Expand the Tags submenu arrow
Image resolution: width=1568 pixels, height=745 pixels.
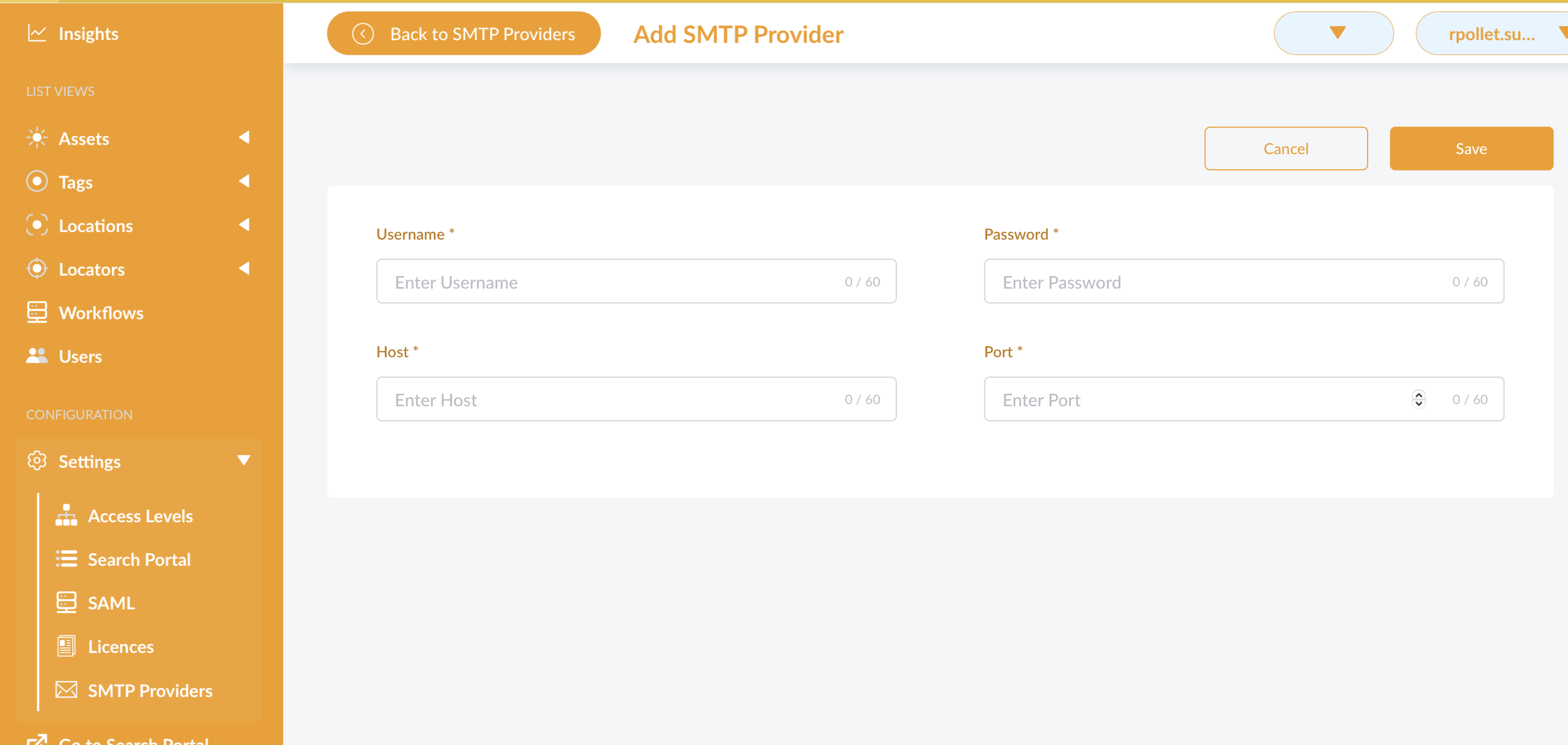tap(244, 181)
